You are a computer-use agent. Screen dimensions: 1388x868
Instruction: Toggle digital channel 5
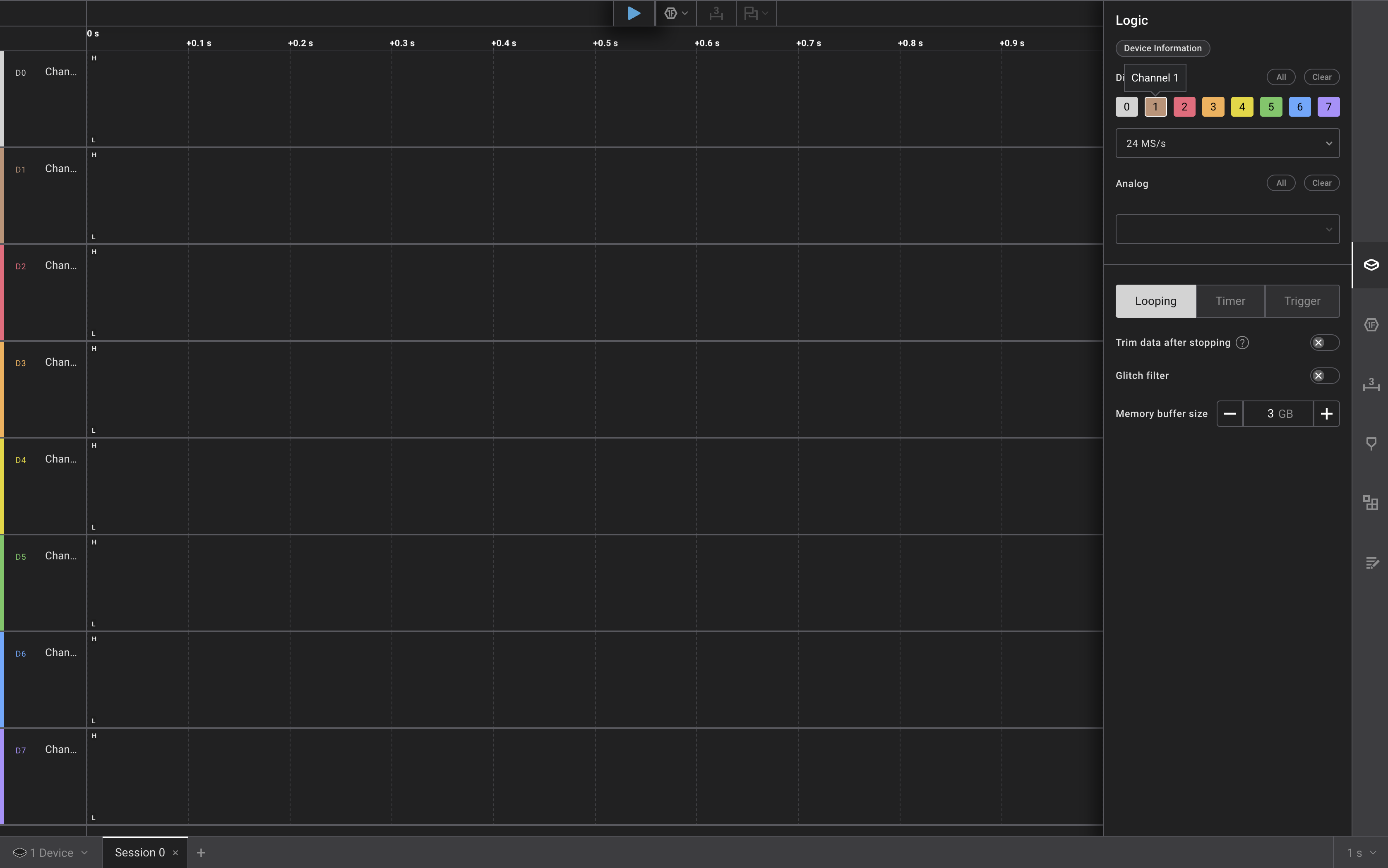click(1270, 107)
